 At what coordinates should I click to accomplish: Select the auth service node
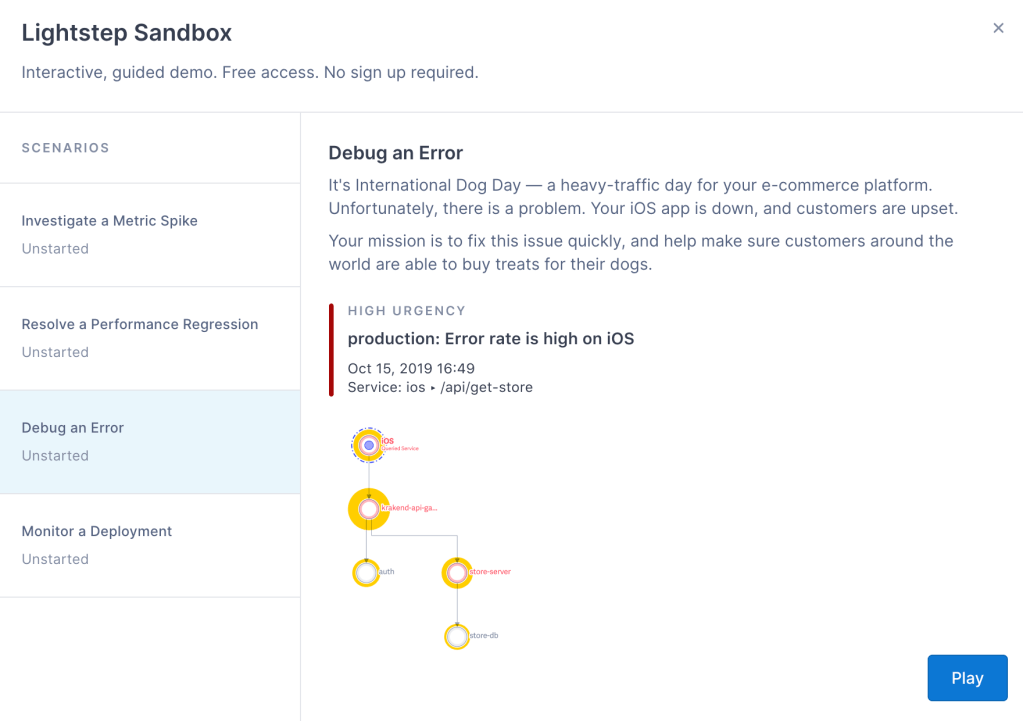366,573
